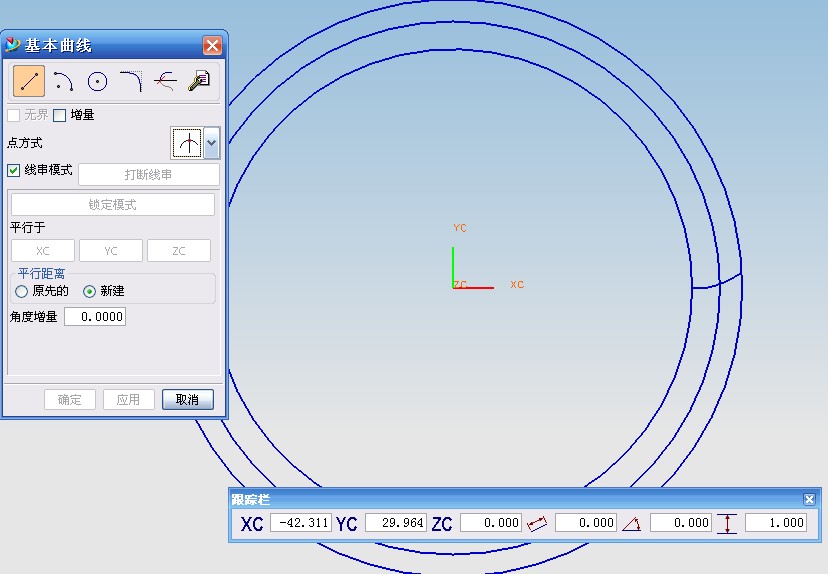Expand the 点方式 dropdown arrow

[212, 143]
